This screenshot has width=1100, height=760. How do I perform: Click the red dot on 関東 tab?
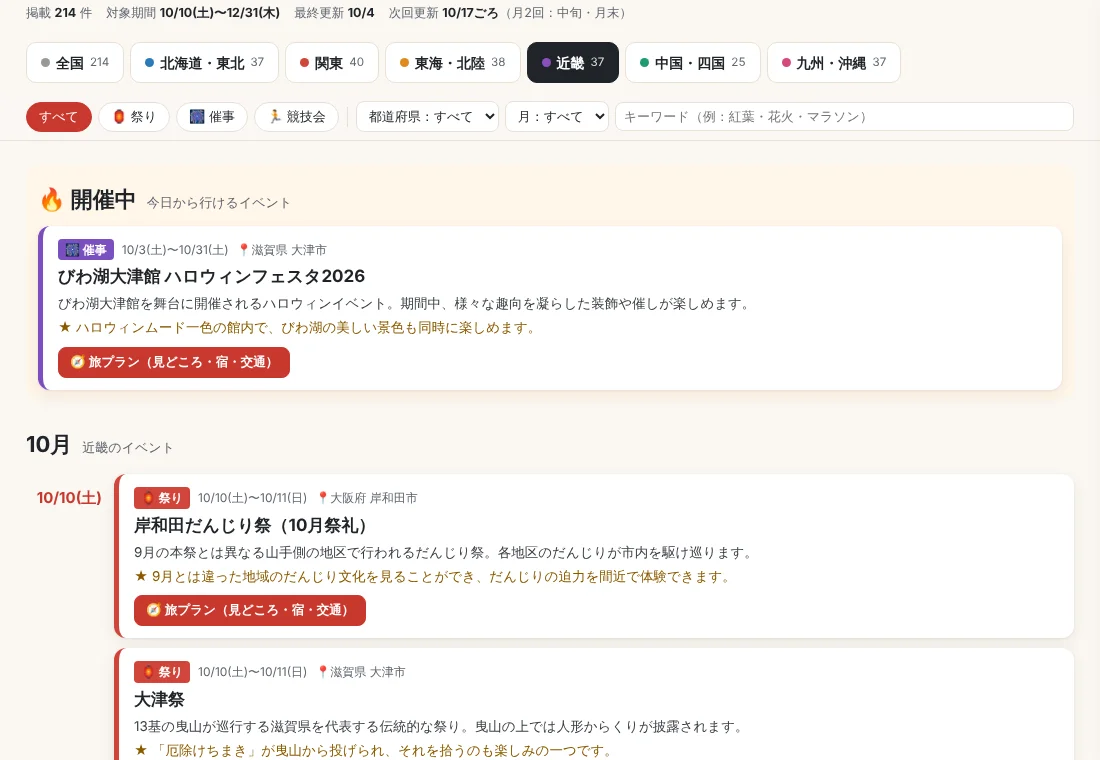point(304,63)
